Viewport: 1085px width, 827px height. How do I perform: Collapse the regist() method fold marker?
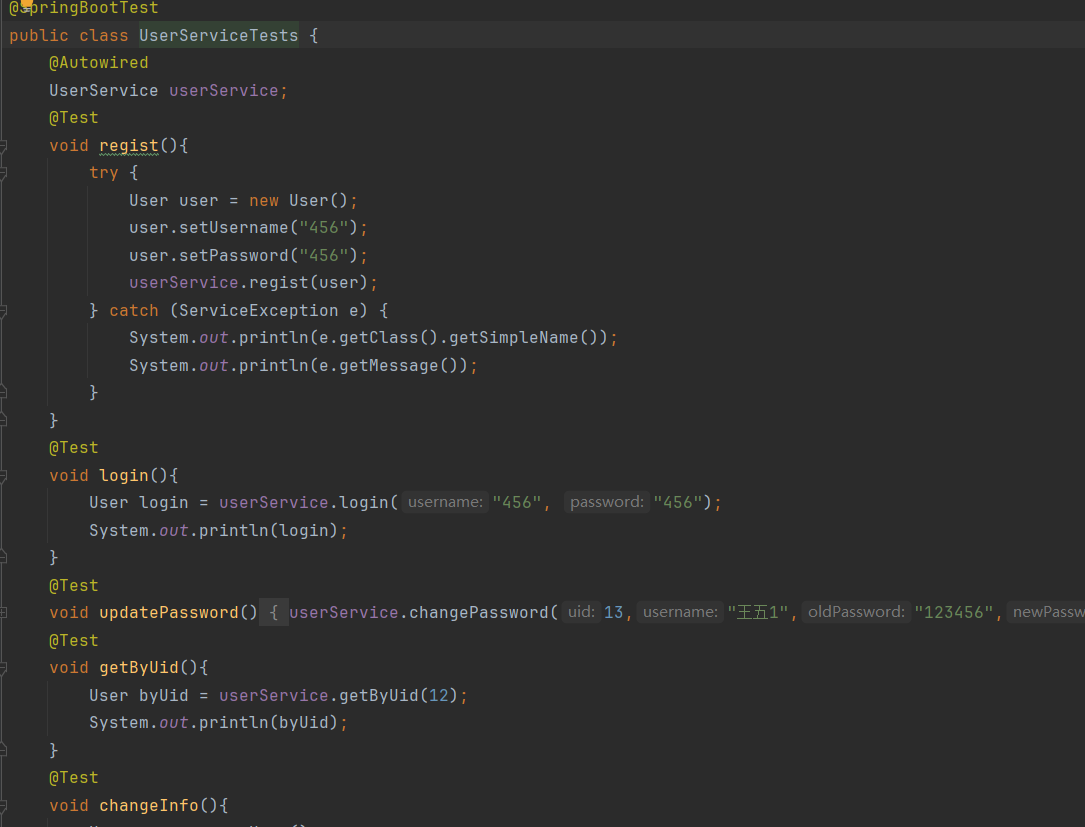[3, 146]
